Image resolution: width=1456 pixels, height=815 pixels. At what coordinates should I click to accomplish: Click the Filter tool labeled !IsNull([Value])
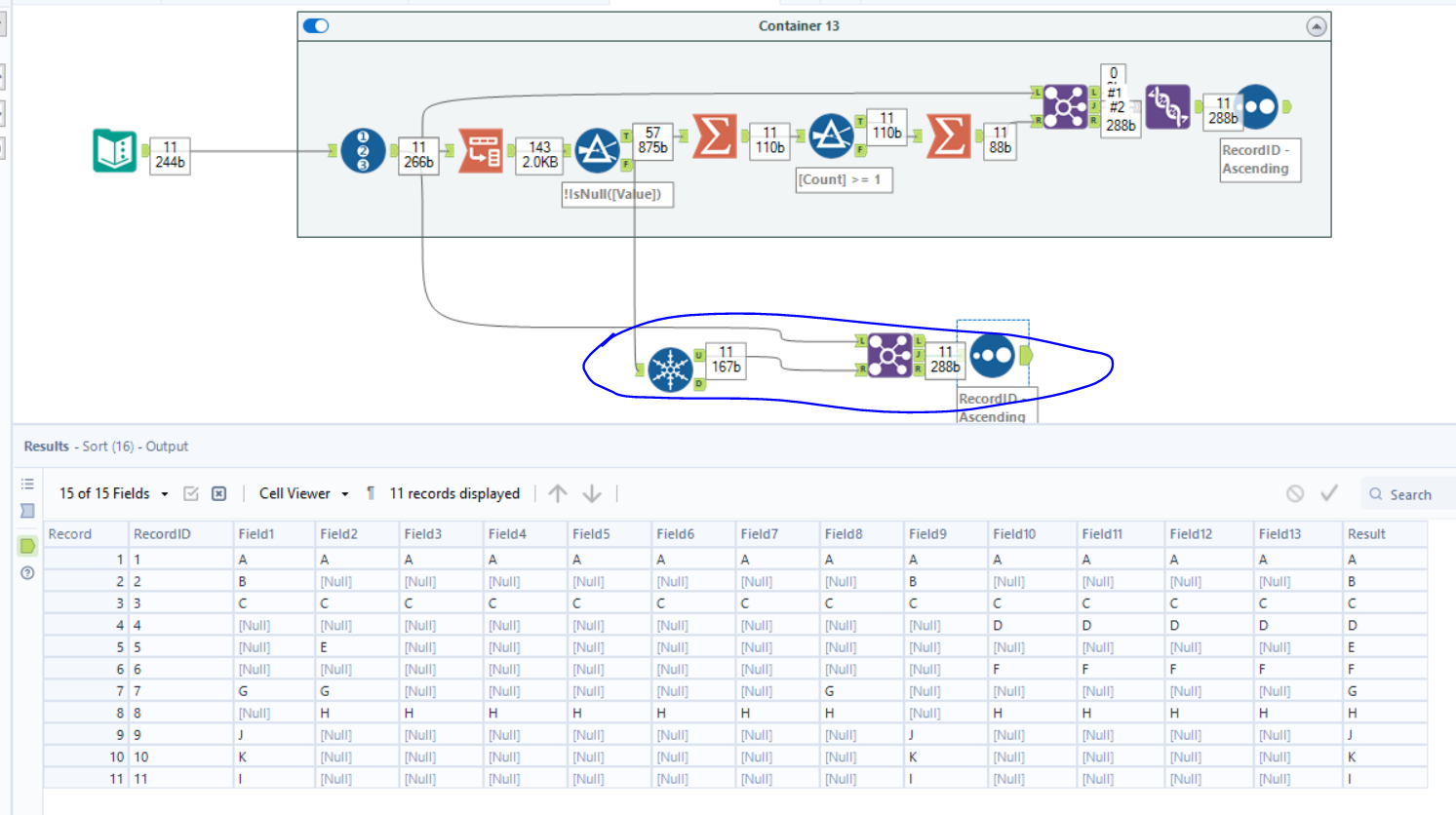pyautogui.click(x=598, y=151)
